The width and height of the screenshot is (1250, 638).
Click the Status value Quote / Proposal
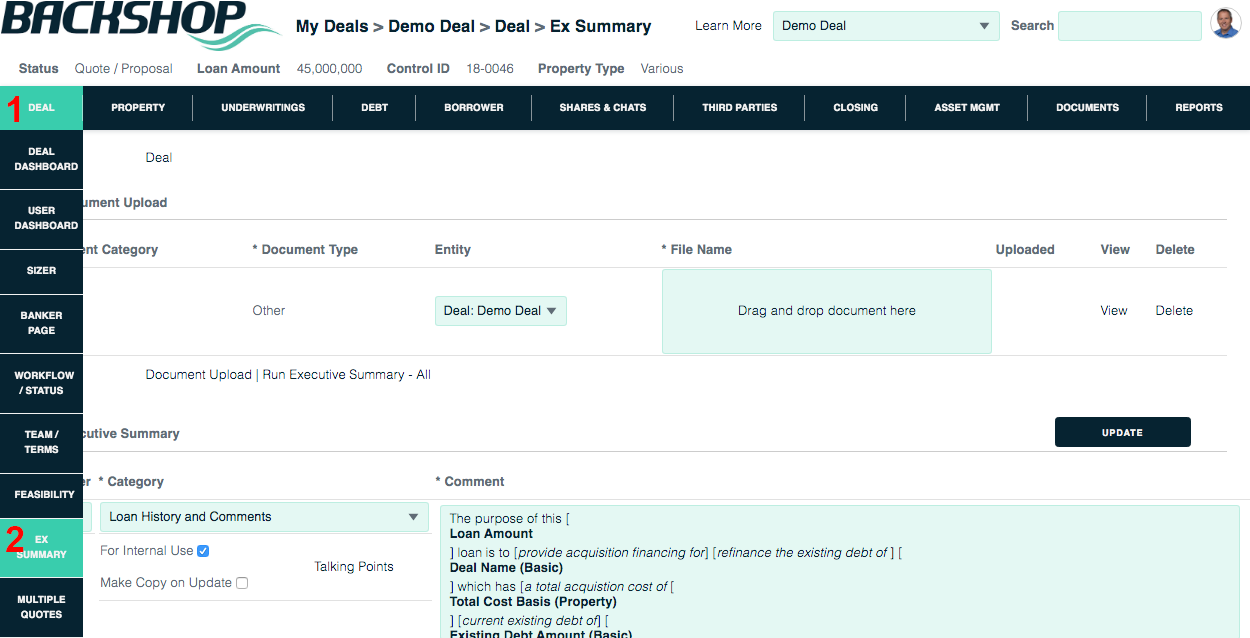pyautogui.click(x=124, y=69)
